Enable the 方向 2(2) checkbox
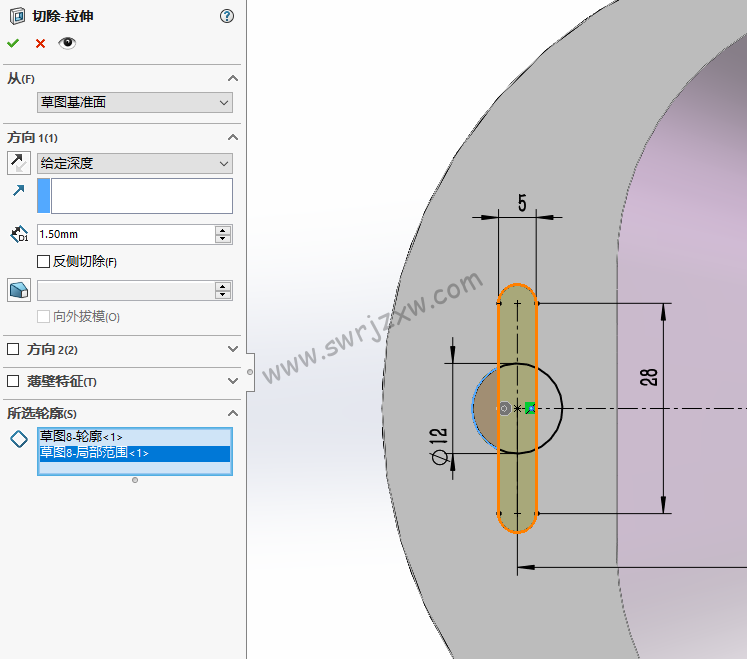747x659 pixels. (13, 349)
